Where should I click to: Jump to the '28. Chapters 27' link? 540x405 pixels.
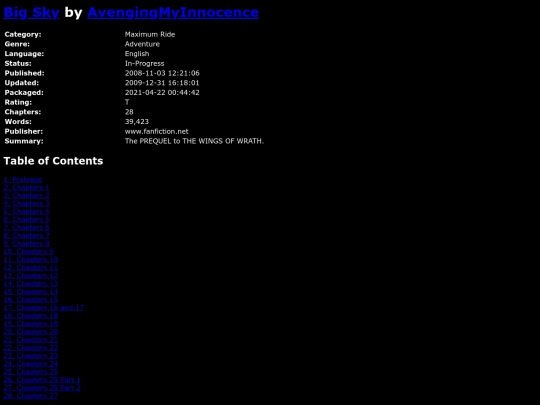[31, 396]
